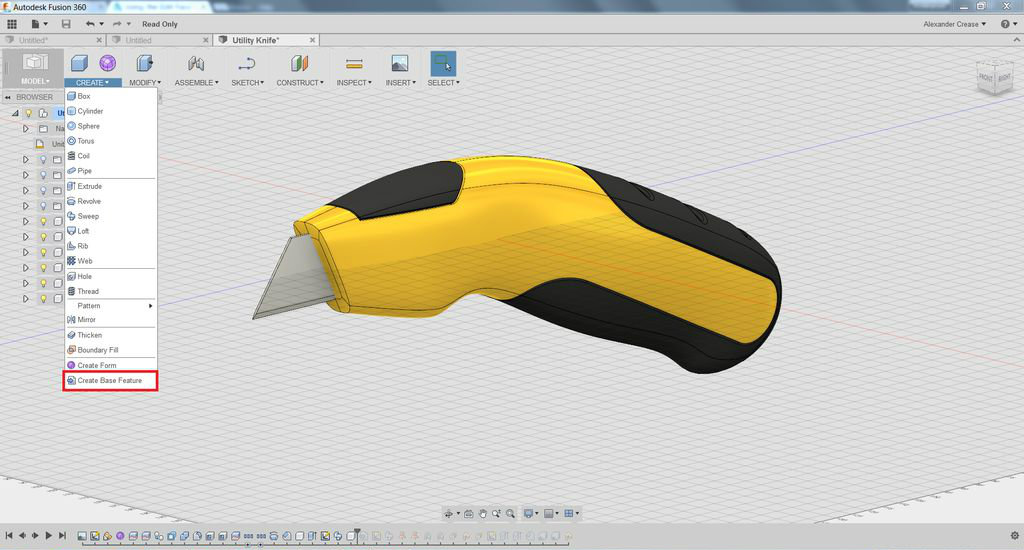The image size is (1024, 550).
Task: Click the first timeline feature icon
Action: 82,536
